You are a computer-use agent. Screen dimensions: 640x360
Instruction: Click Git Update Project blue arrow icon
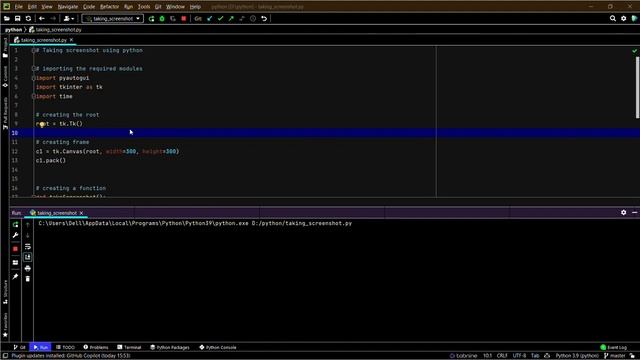[x=210, y=18]
